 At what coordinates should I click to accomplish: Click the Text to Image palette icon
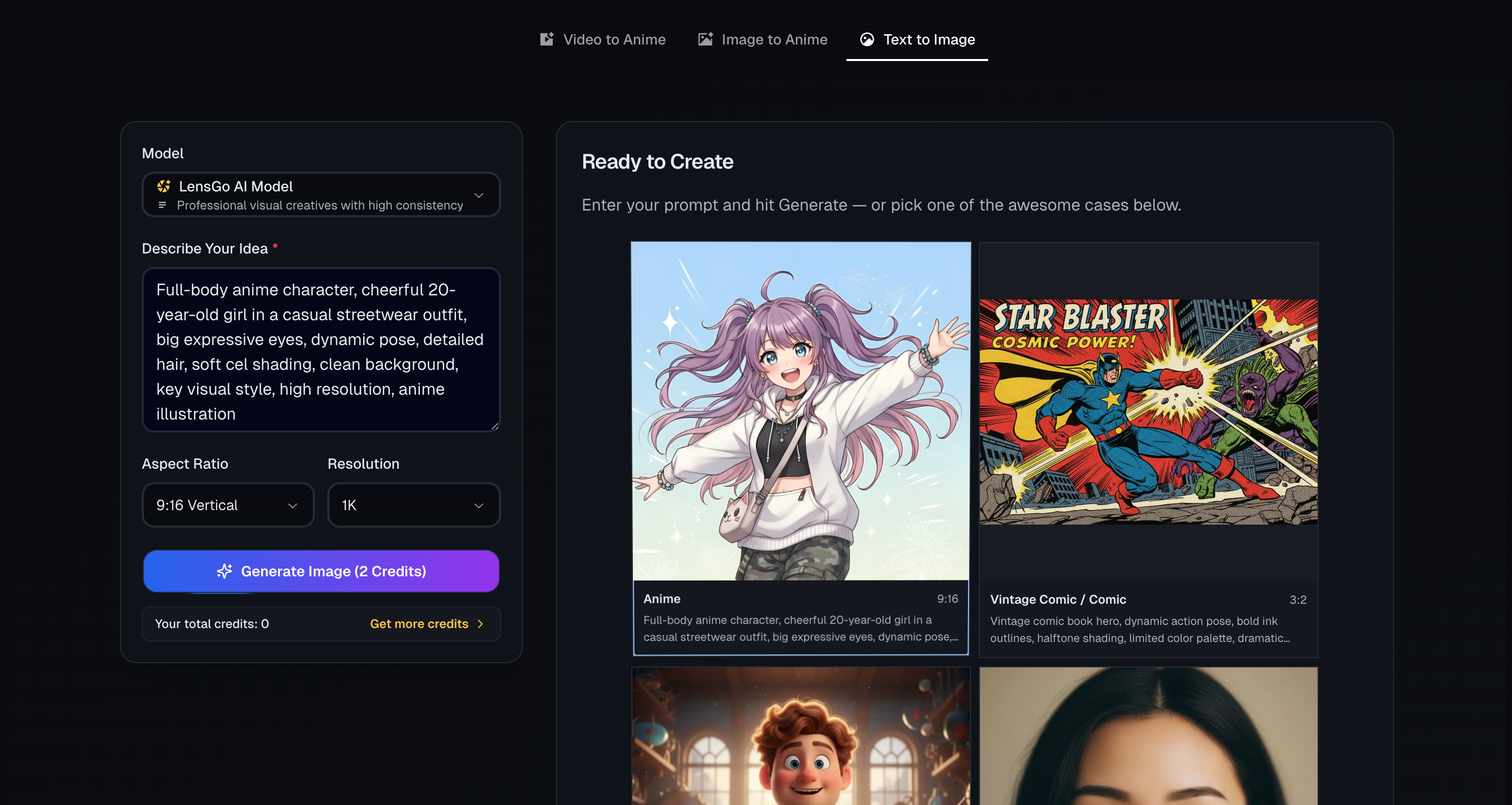click(x=867, y=39)
